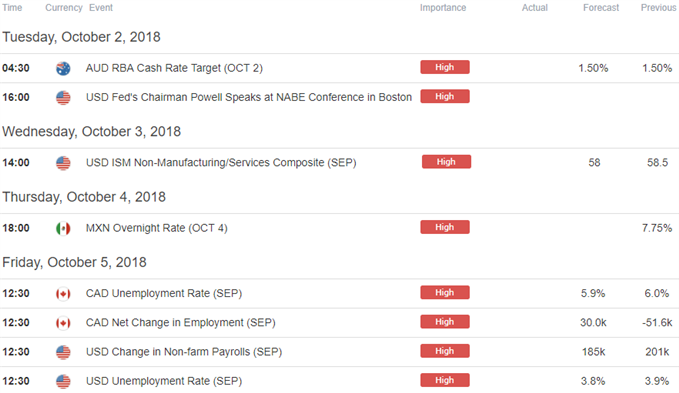Open USD Unemployment Rate (SEP) event
The height and width of the screenshot is (393, 679).
coord(164,381)
